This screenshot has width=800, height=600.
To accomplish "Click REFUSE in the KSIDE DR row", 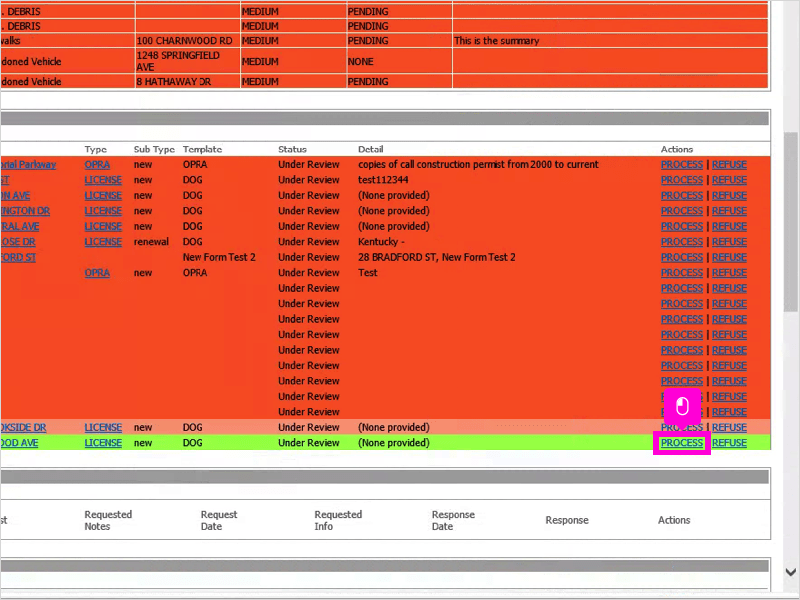I will coord(729,428).
